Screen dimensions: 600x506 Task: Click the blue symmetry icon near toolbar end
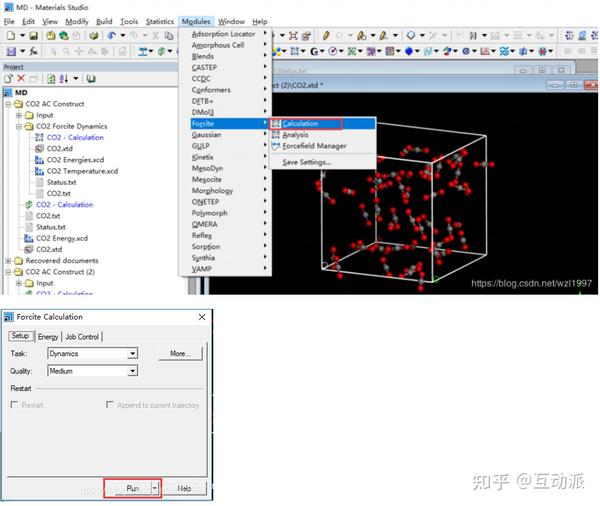coord(569,36)
